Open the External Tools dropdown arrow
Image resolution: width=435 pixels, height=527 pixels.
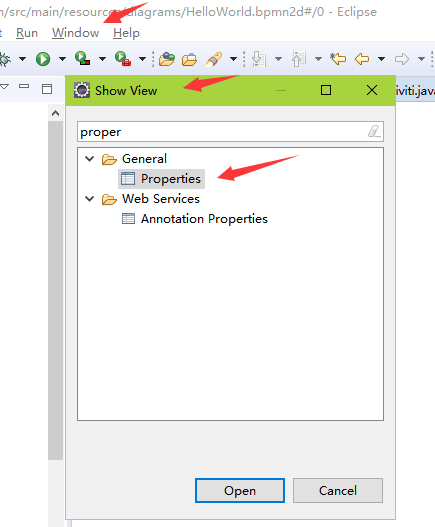pyautogui.click(x=143, y=59)
